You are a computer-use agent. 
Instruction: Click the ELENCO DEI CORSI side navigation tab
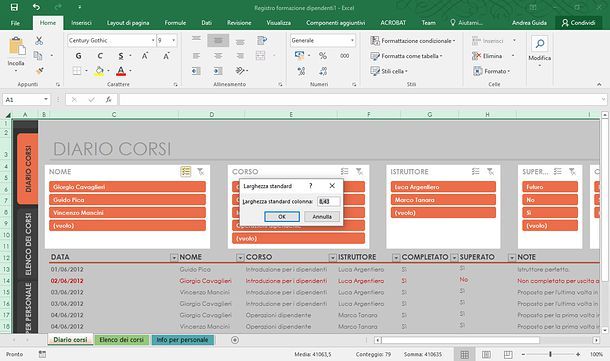(x=28, y=244)
